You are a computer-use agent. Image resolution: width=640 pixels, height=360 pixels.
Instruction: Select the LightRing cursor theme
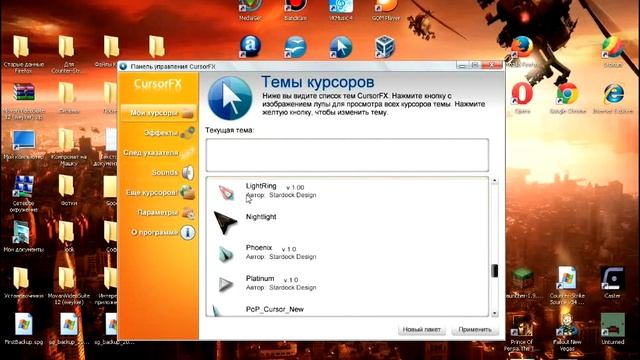coord(347,191)
